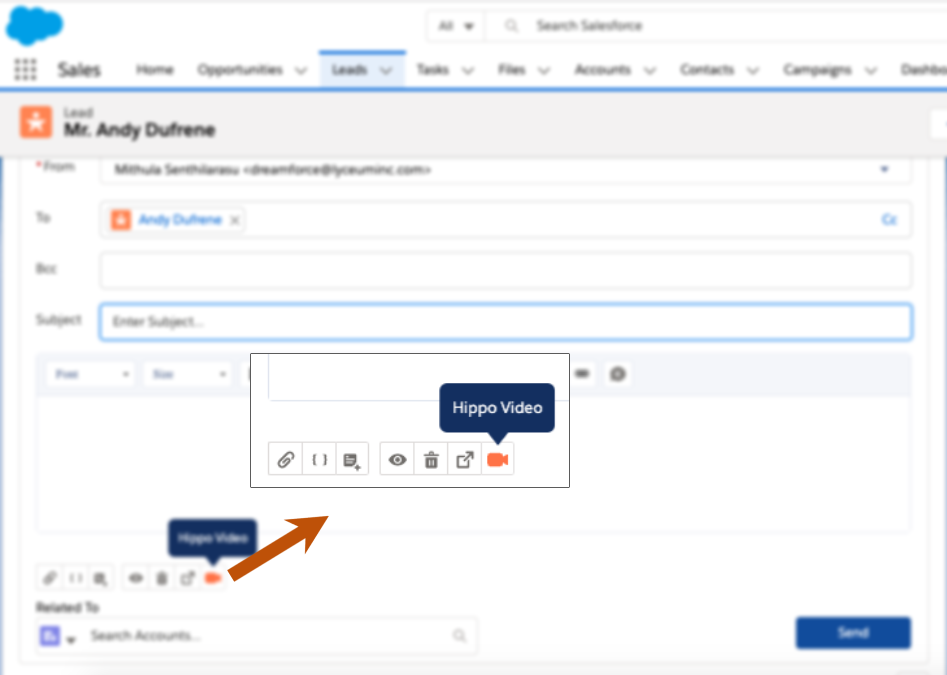The height and width of the screenshot is (675, 947).
Task: Click the blue Send button
Action: [853, 633]
